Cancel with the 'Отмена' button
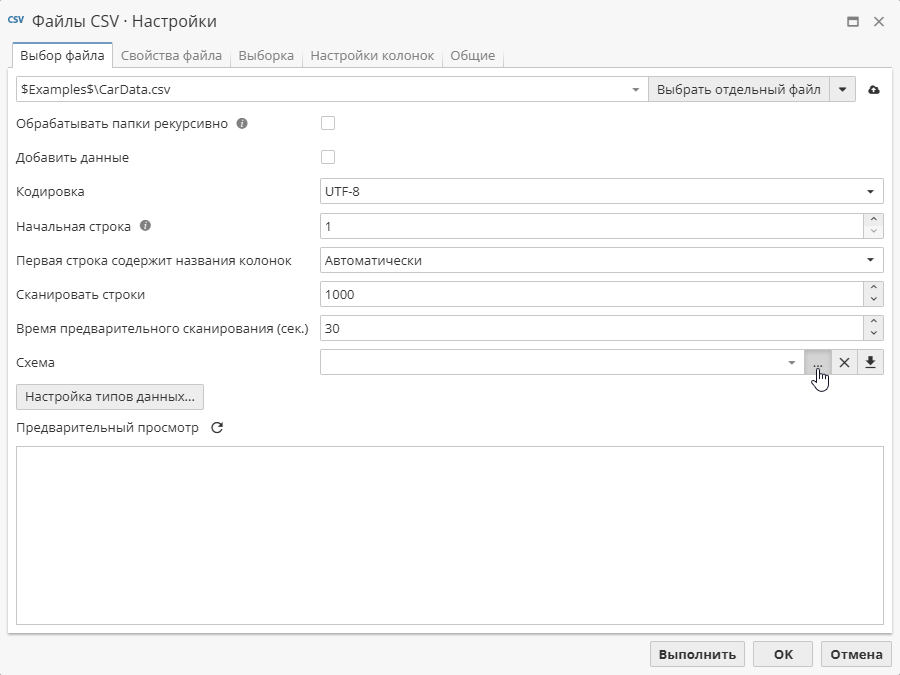Screen dimensions: 900x675 pos(856,654)
